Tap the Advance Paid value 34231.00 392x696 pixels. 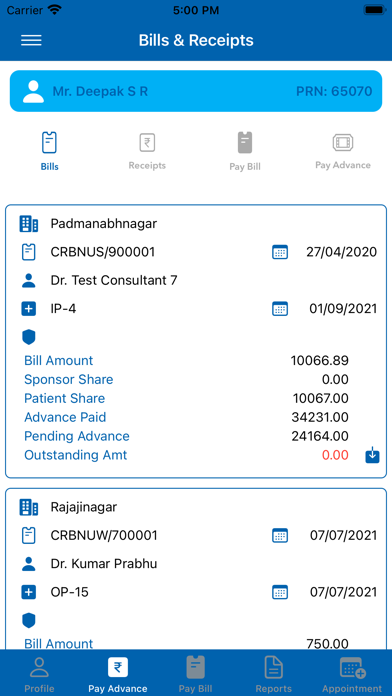click(320, 417)
